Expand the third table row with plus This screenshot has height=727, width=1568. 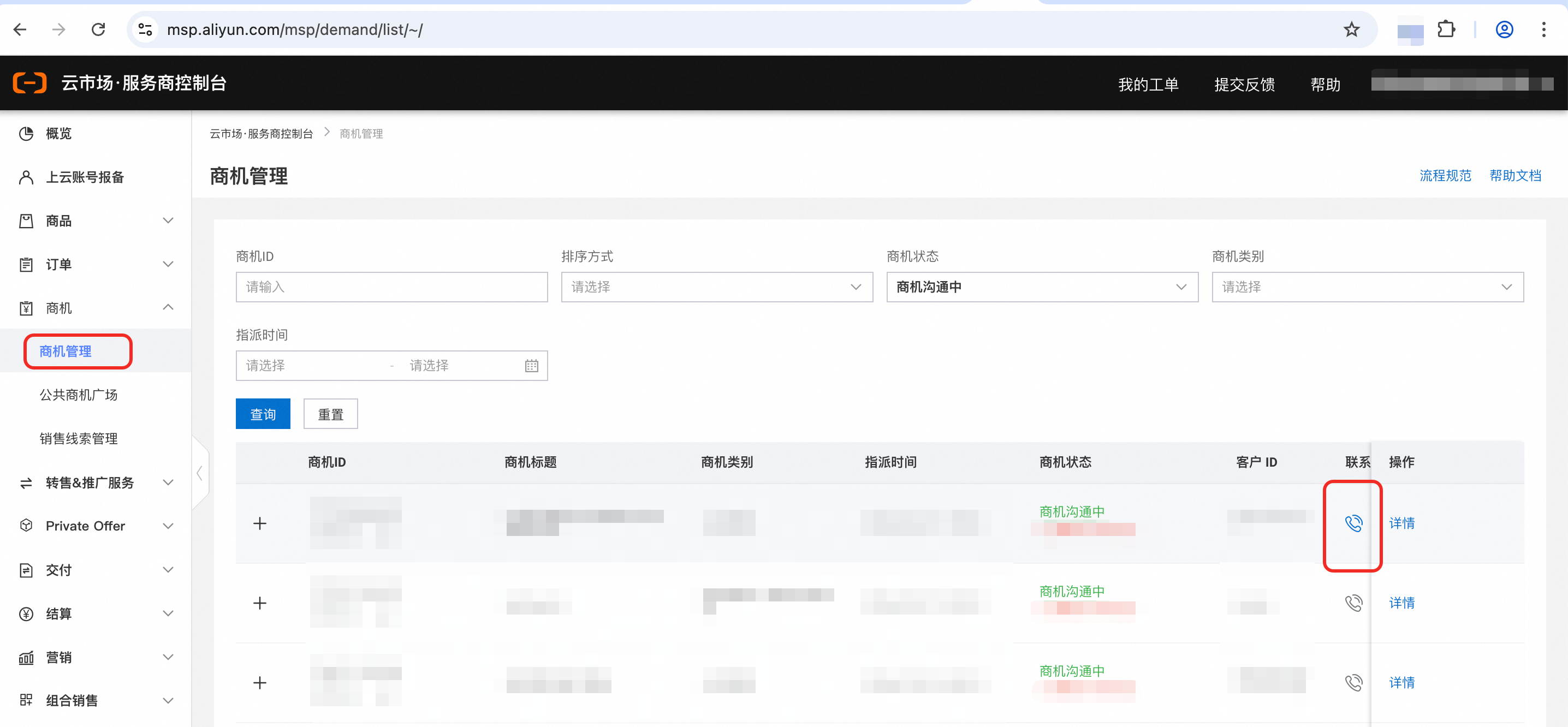[x=260, y=683]
